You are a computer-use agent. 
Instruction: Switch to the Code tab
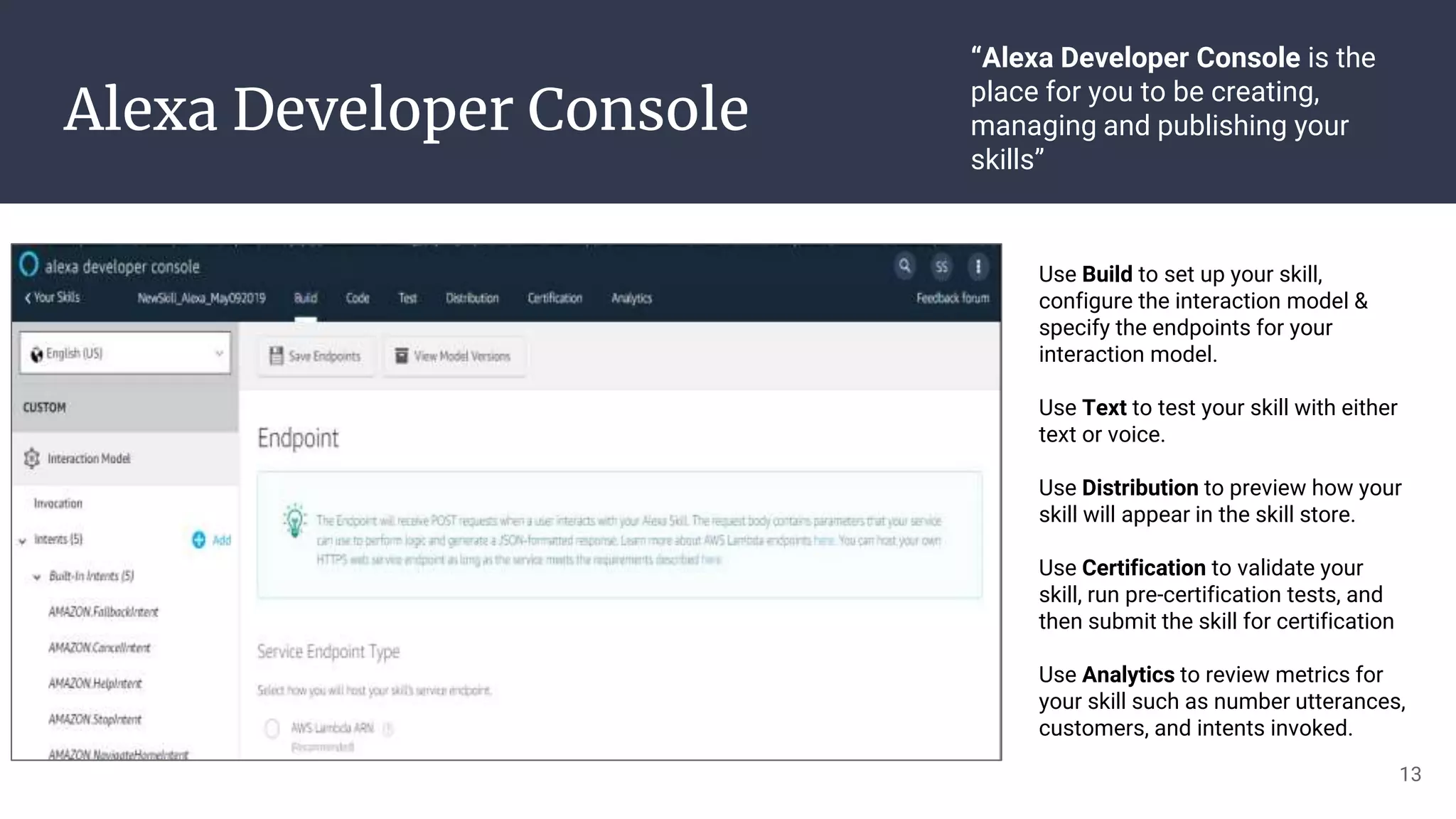click(x=358, y=298)
